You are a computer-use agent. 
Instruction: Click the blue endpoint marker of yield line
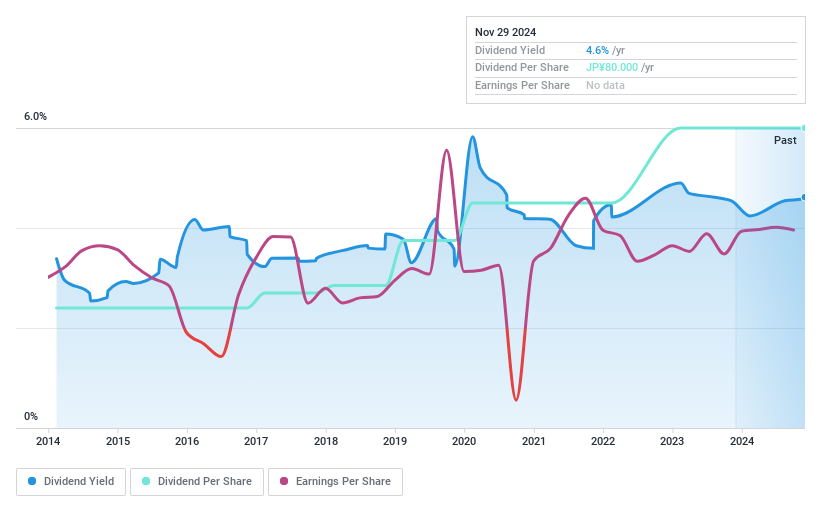point(803,197)
